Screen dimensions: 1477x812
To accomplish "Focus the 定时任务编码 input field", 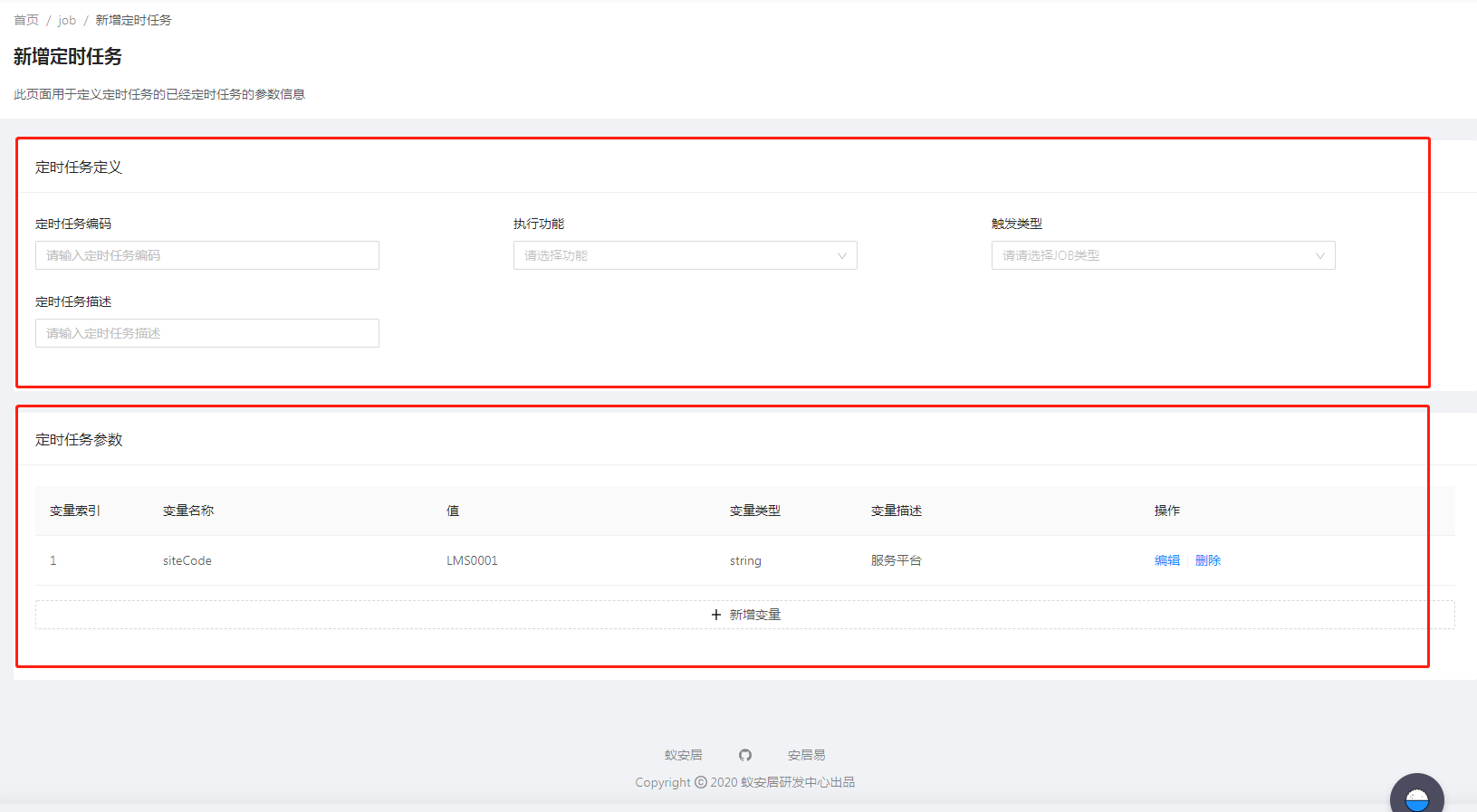I will [x=207, y=255].
